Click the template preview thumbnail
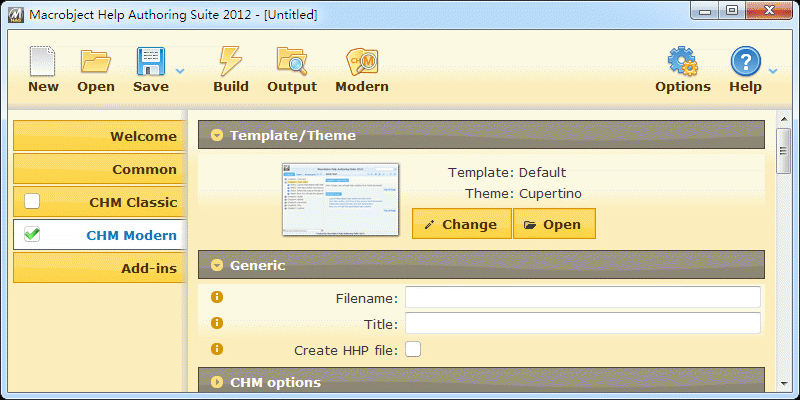This screenshot has height=400, width=800. point(341,199)
